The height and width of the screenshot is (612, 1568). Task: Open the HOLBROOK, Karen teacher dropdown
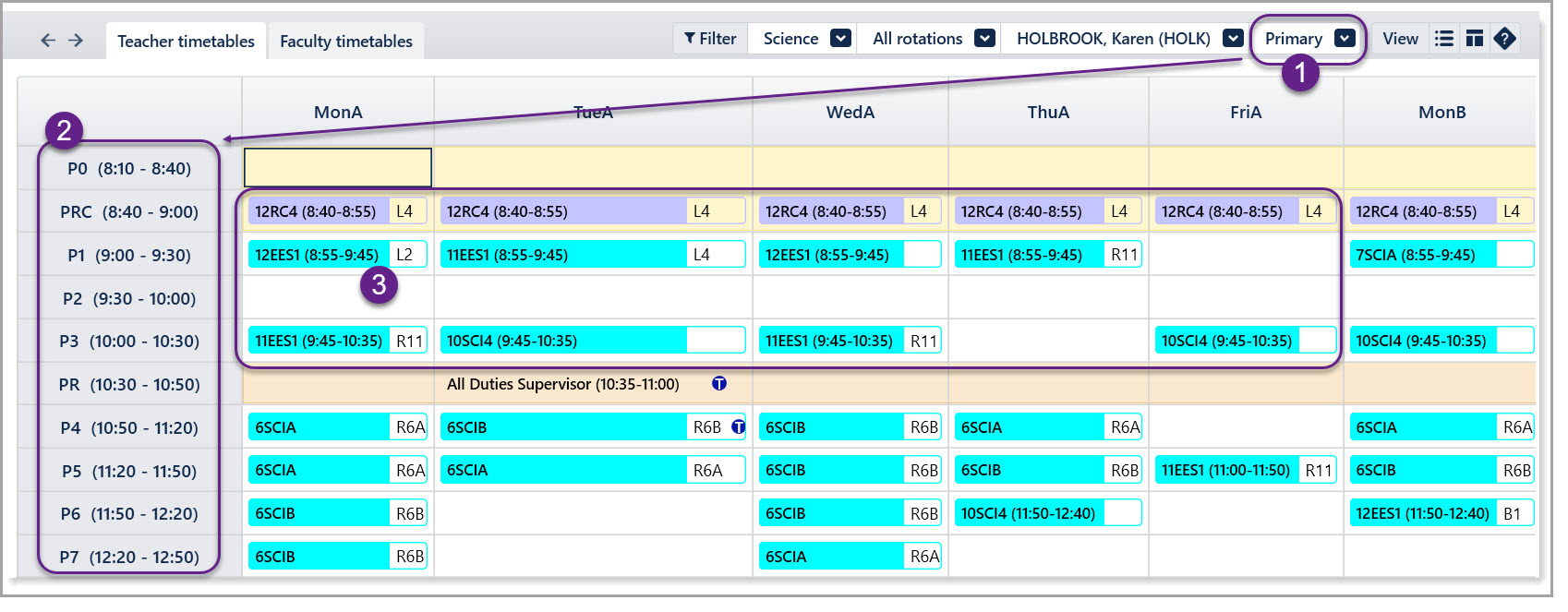coord(1233,39)
